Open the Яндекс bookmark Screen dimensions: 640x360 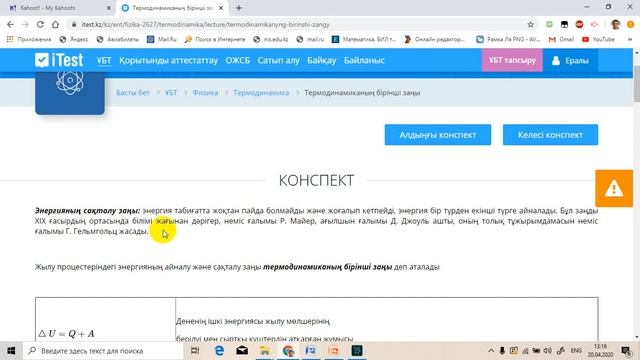pos(74,39)
